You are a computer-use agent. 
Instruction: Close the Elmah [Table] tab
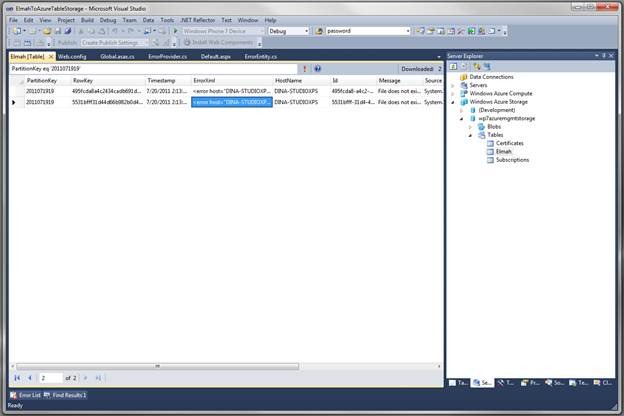(51, 57)
